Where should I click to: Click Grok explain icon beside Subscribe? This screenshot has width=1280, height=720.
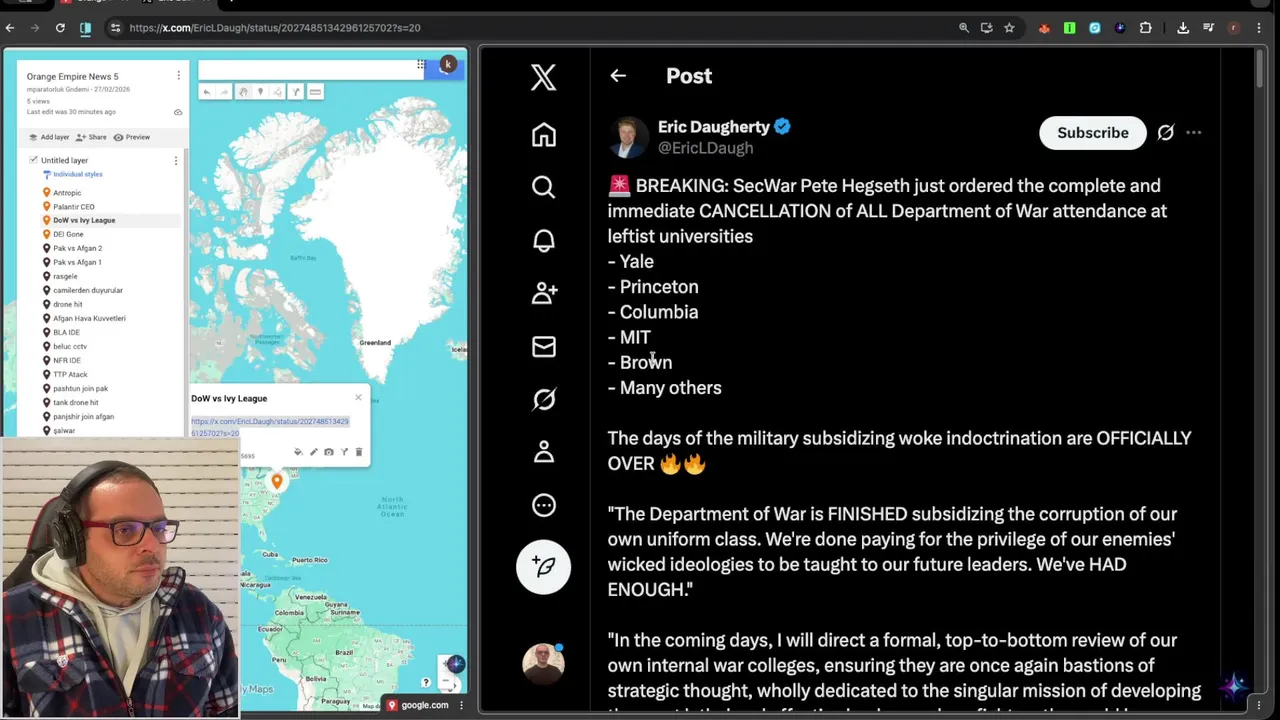[1165, 132]
